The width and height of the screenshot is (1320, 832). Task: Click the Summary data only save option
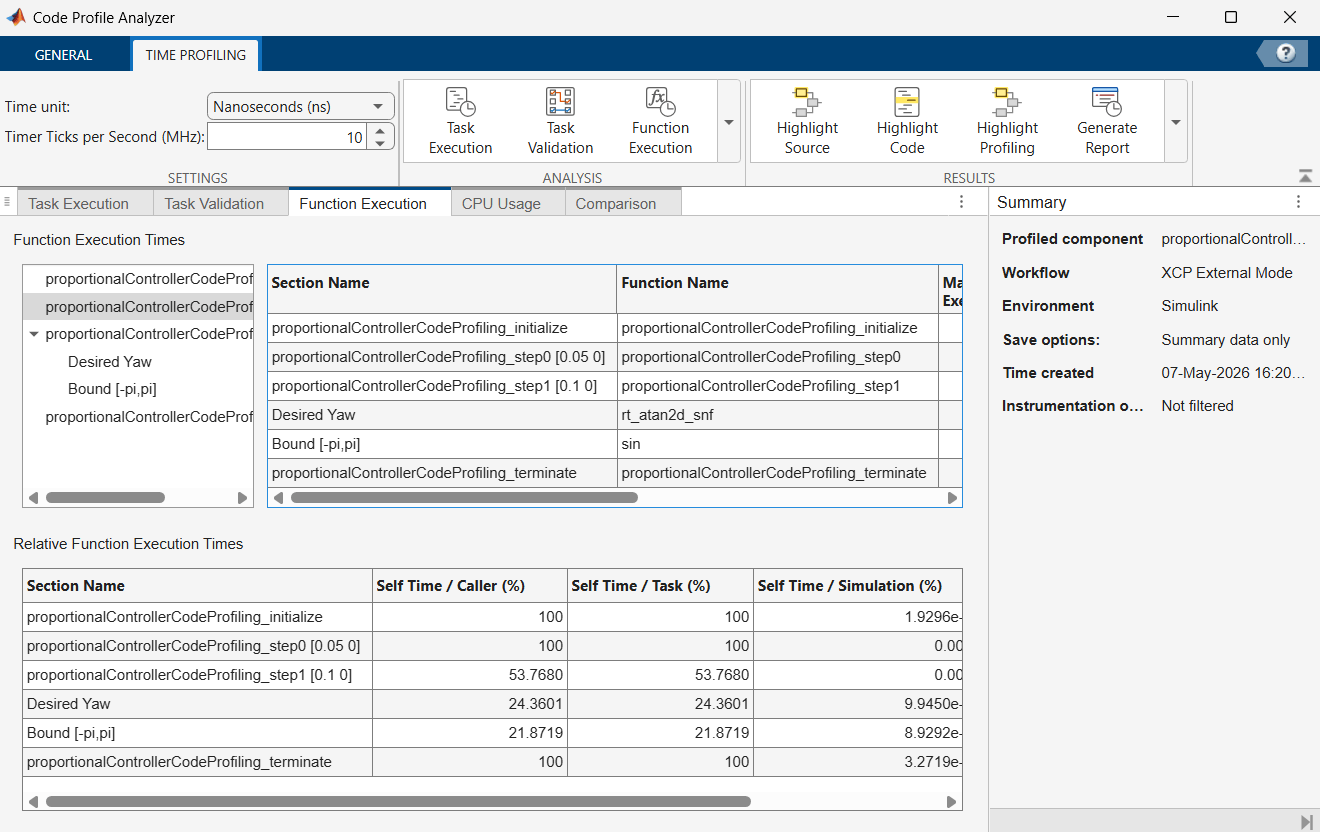click(x=1226, y=340)
